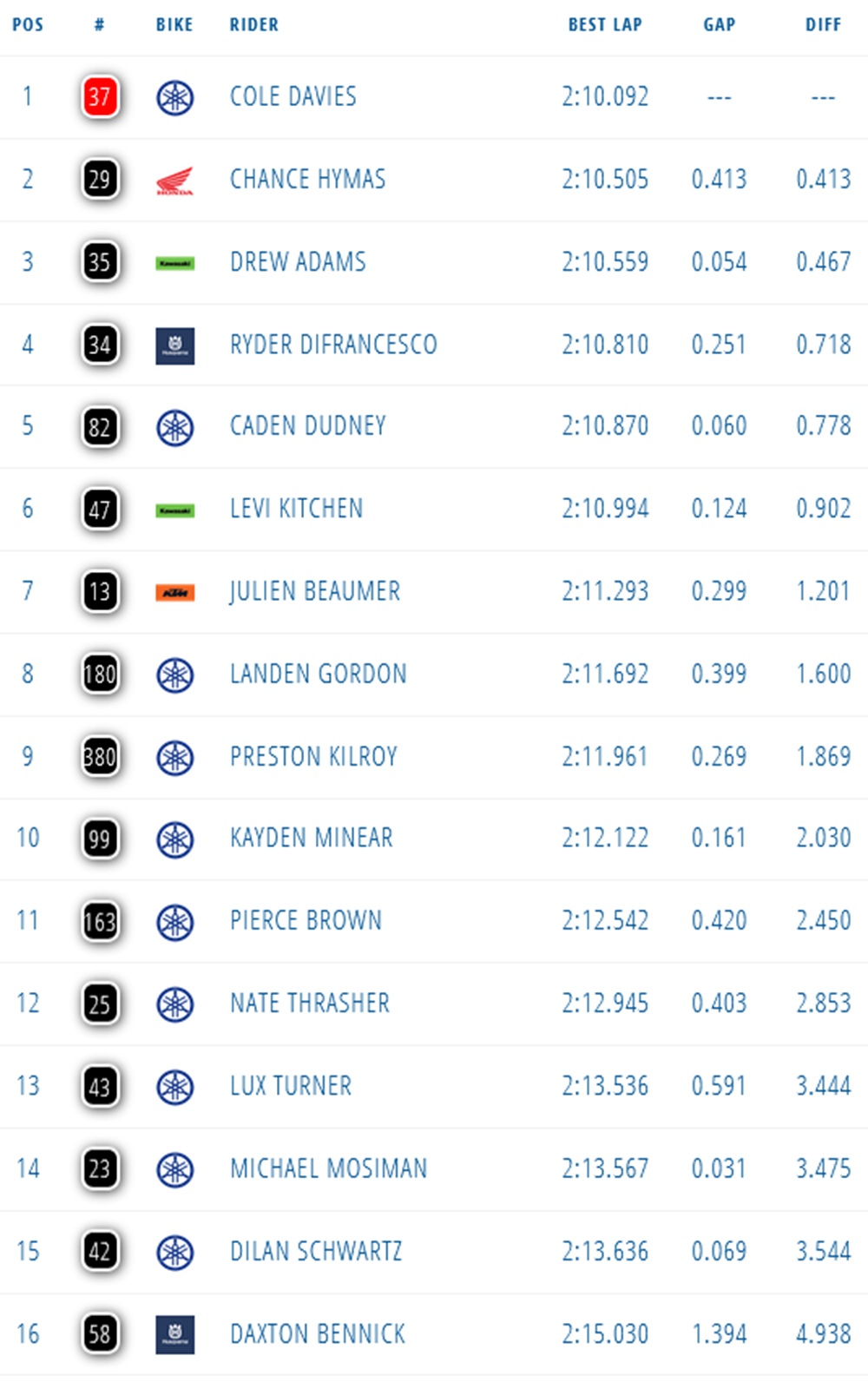The image size is (868, 1382).
Task: Click the Yamaha logo next to Caden Dudney
Action: (174, 427)
